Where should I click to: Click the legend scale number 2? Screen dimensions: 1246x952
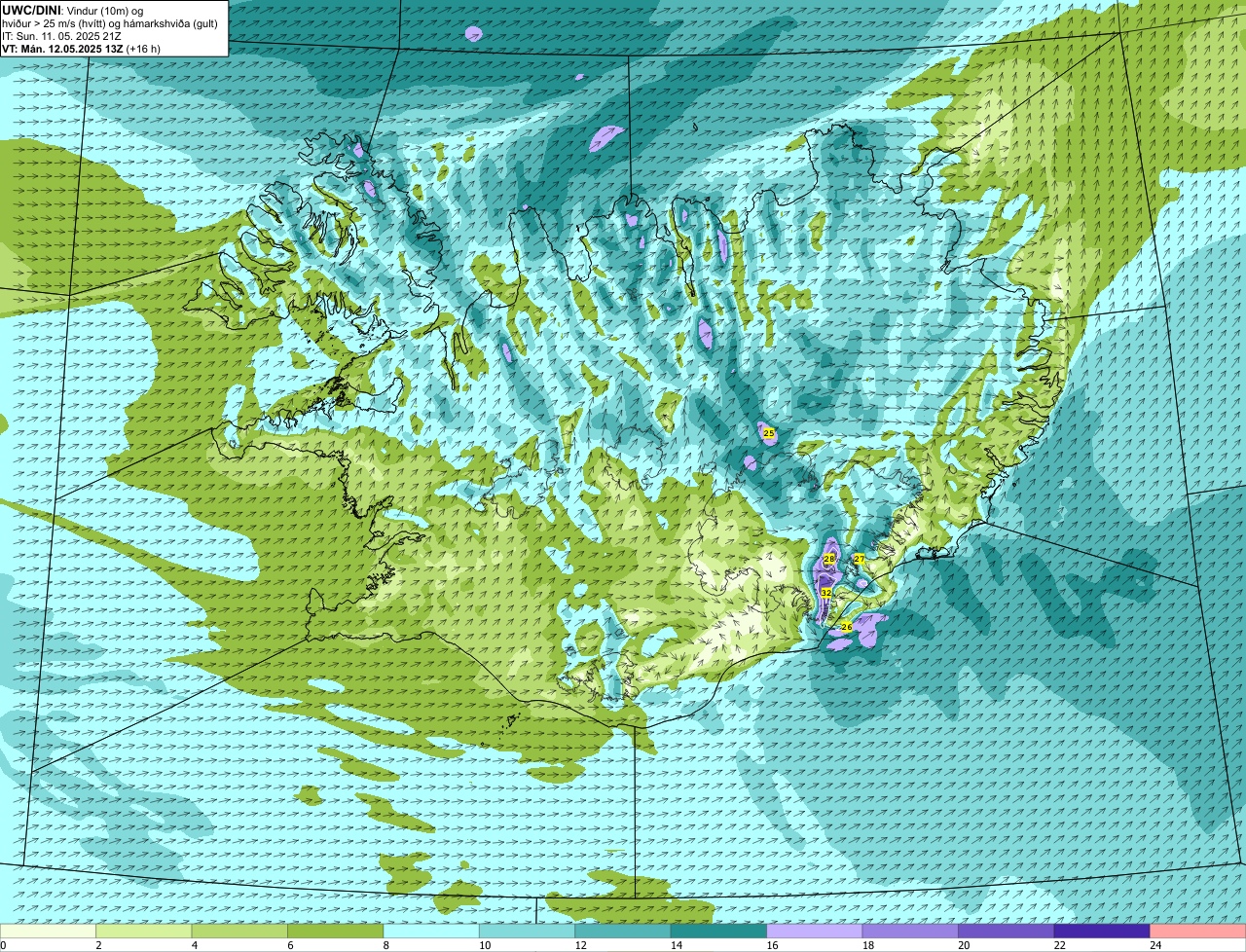[98, 945]
